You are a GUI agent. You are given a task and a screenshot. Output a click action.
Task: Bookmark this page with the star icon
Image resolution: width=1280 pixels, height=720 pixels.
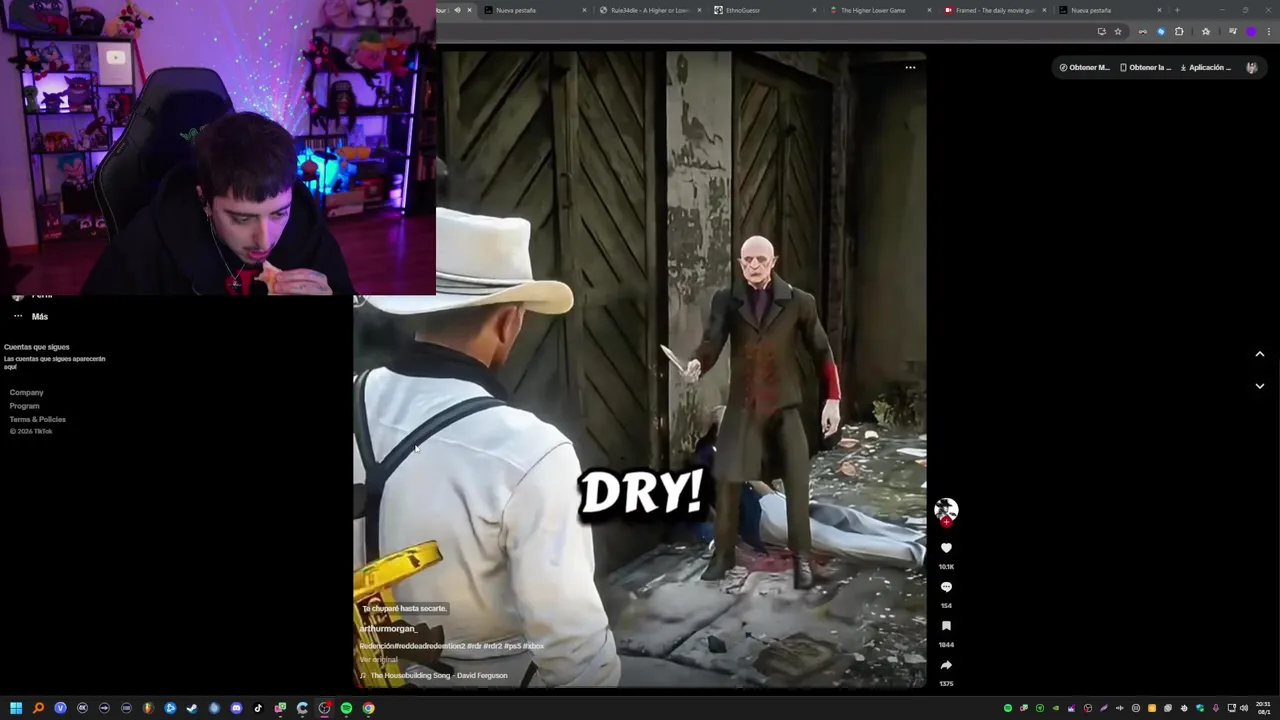pyautogui.click(x=1118, y=32)
